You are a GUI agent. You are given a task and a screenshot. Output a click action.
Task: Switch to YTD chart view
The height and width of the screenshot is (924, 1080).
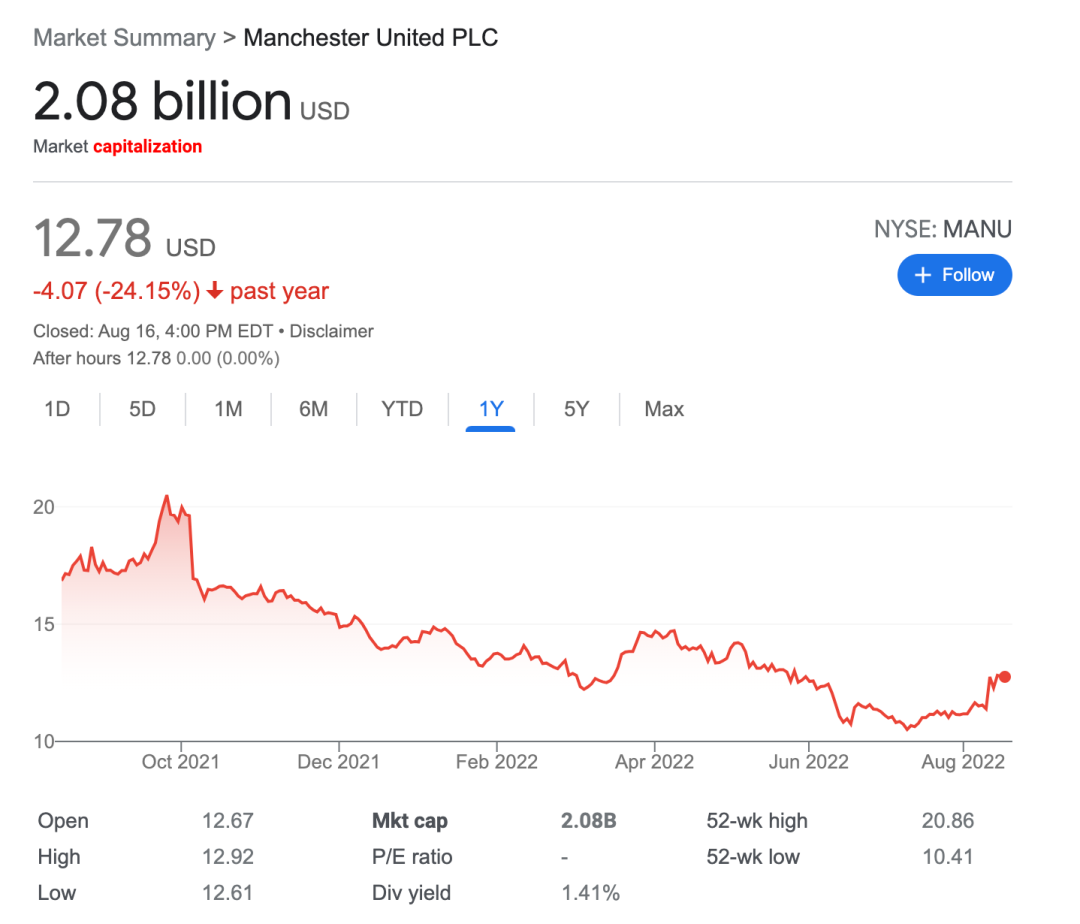pyautogui.click(x=402, y=409)
